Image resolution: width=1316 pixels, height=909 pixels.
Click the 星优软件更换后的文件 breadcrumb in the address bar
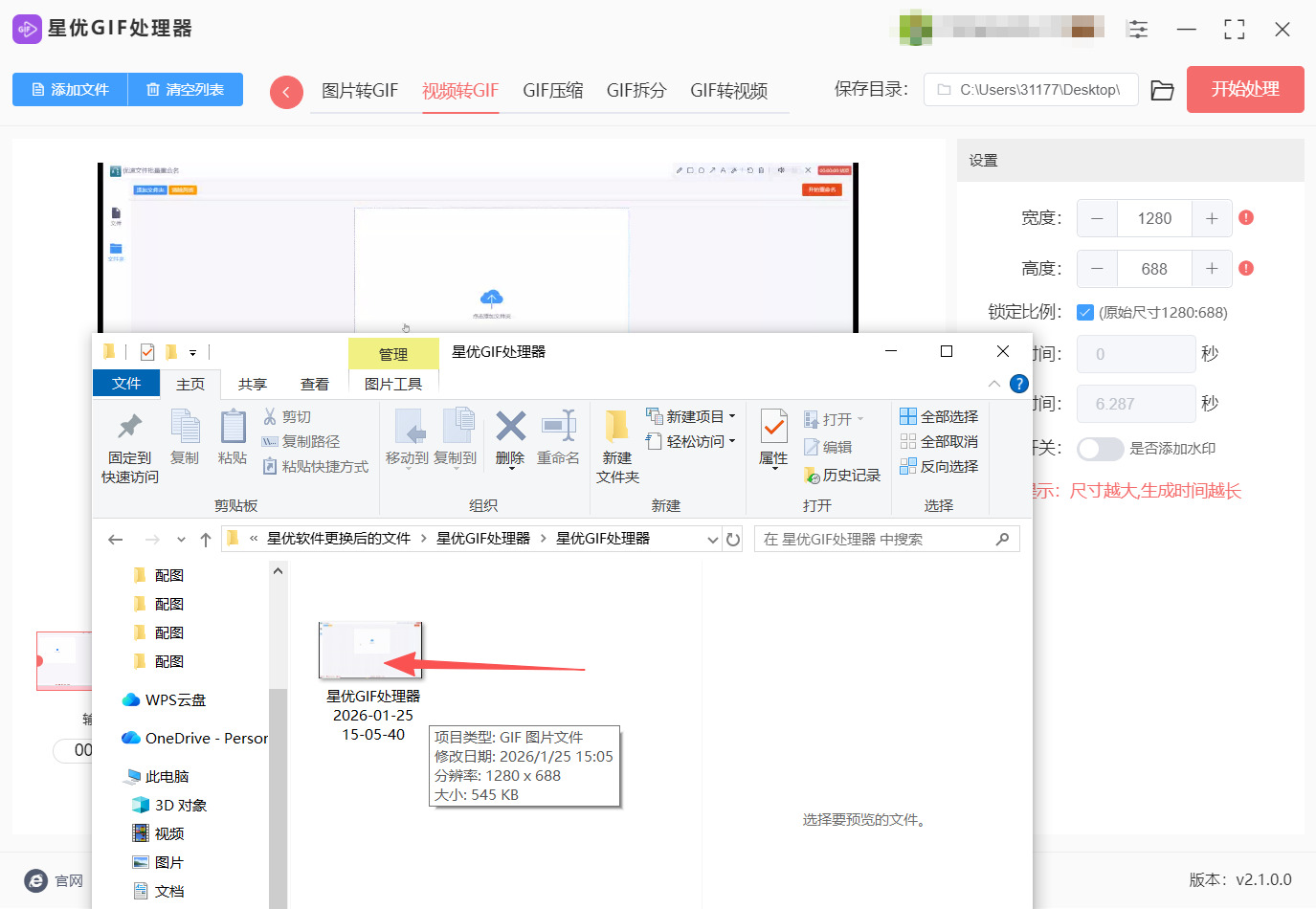point(339,540)
